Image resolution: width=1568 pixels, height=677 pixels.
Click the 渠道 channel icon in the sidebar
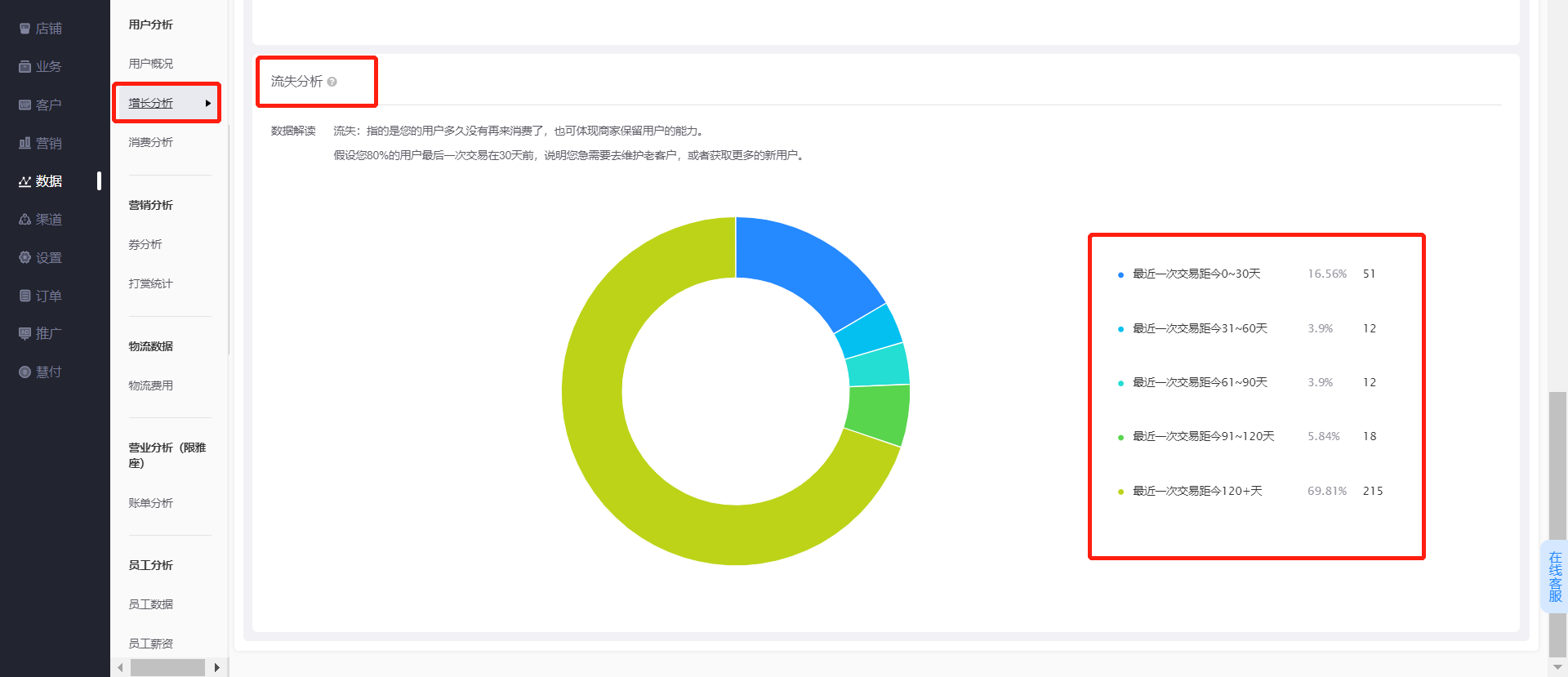click(x=25, y=220)
